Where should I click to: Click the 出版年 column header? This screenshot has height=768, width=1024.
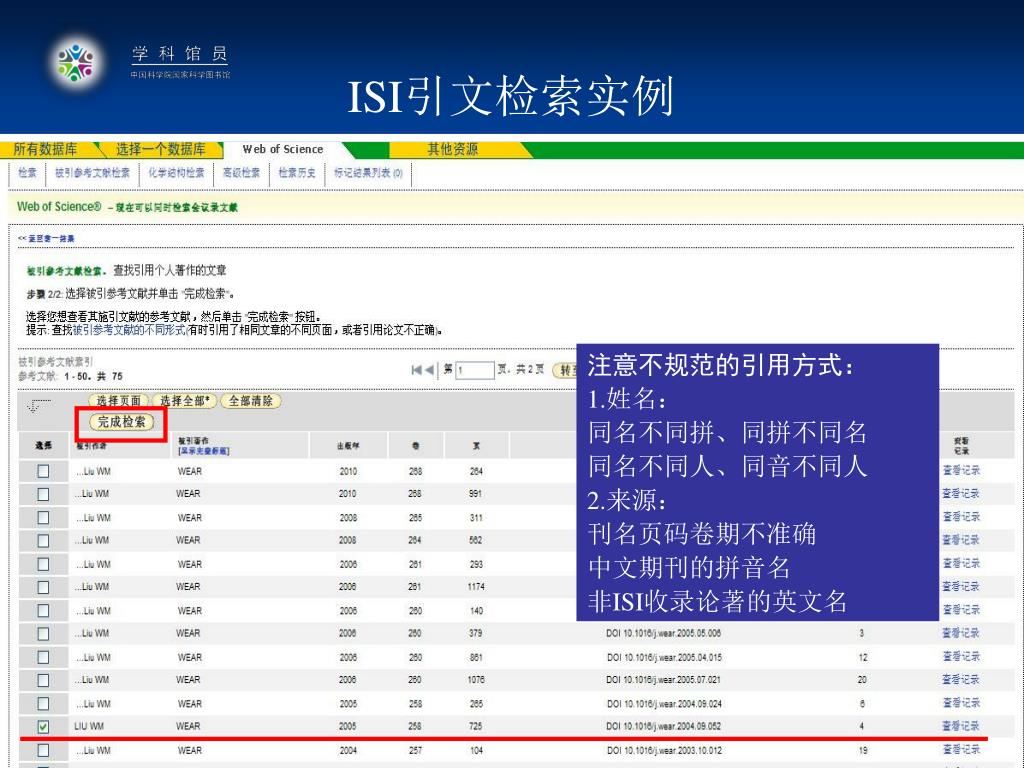(348, 446)
